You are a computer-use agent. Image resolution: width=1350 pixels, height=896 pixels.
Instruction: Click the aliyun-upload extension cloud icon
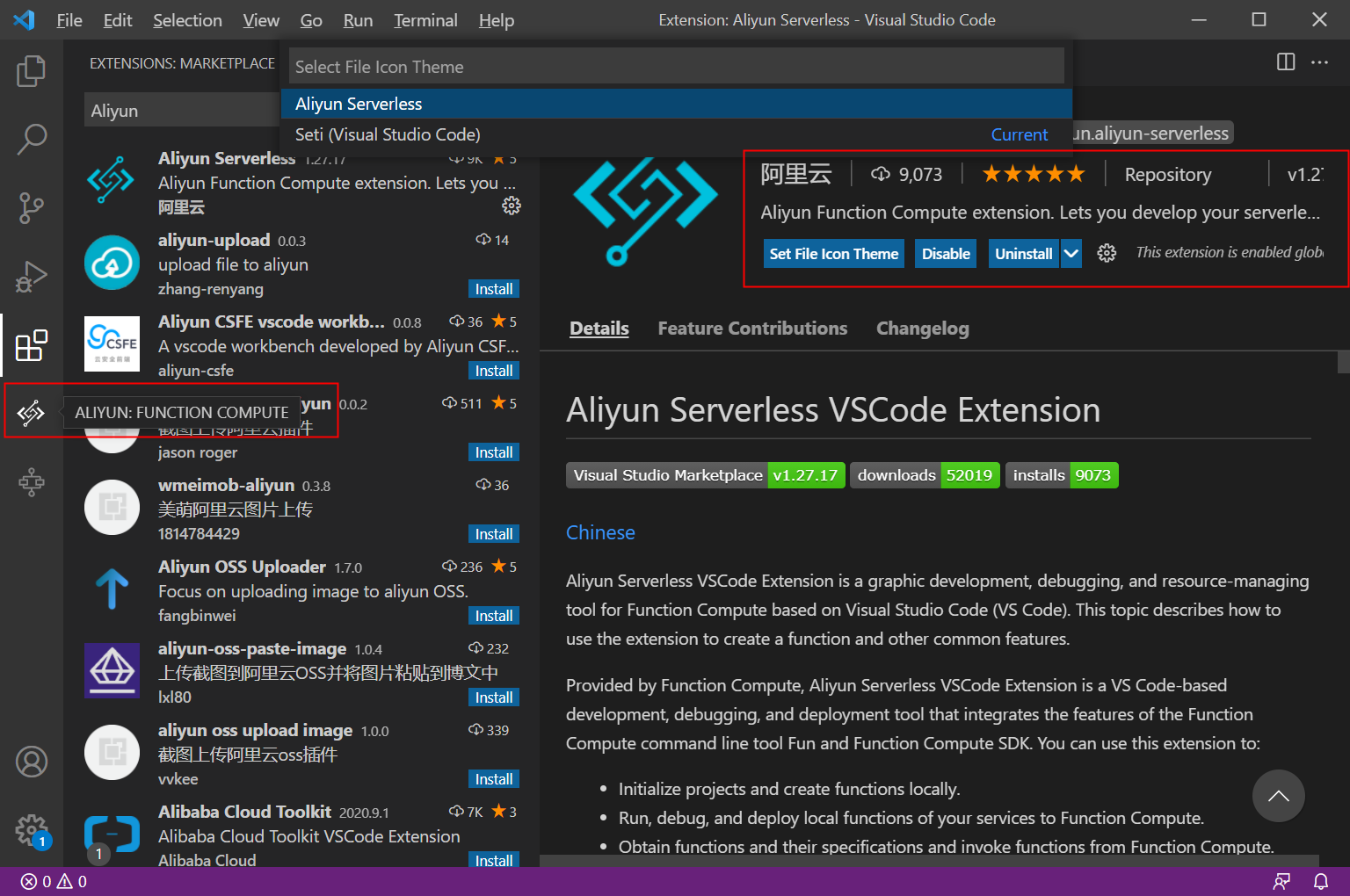(112, 262)
